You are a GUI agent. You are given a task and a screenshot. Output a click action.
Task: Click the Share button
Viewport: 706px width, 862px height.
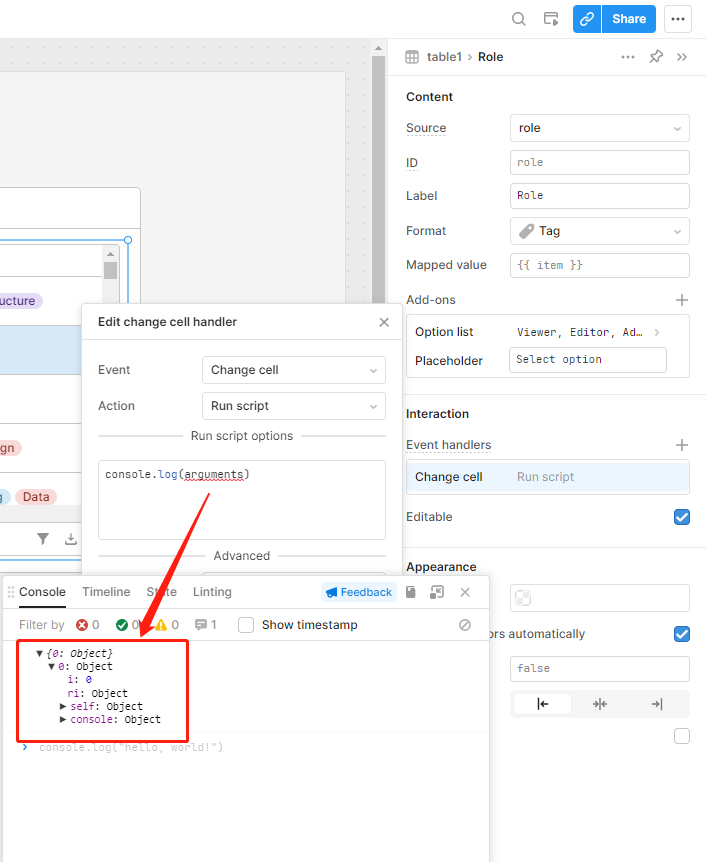coord(629,19)
